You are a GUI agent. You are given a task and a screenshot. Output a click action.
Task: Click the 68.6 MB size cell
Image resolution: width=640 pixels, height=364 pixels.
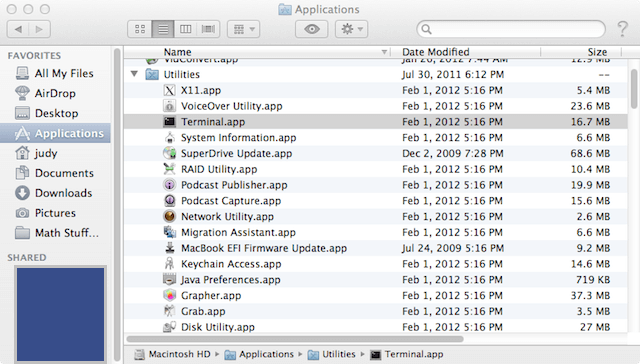click(590, 153)
